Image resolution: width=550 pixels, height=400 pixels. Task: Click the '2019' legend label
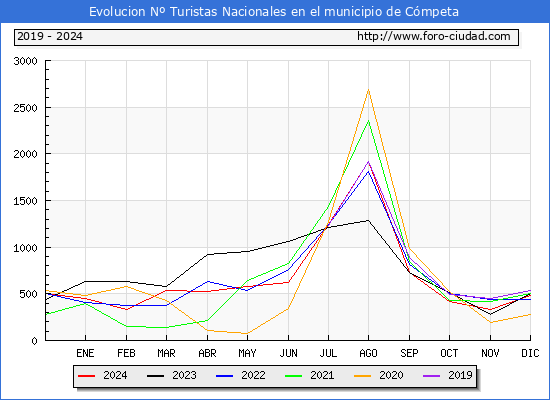pyautogui.click(x=460, y=375)
